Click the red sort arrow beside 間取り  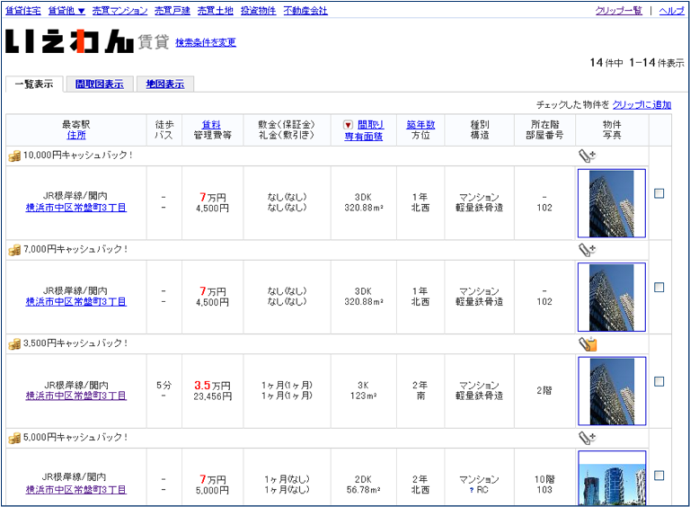347,125
